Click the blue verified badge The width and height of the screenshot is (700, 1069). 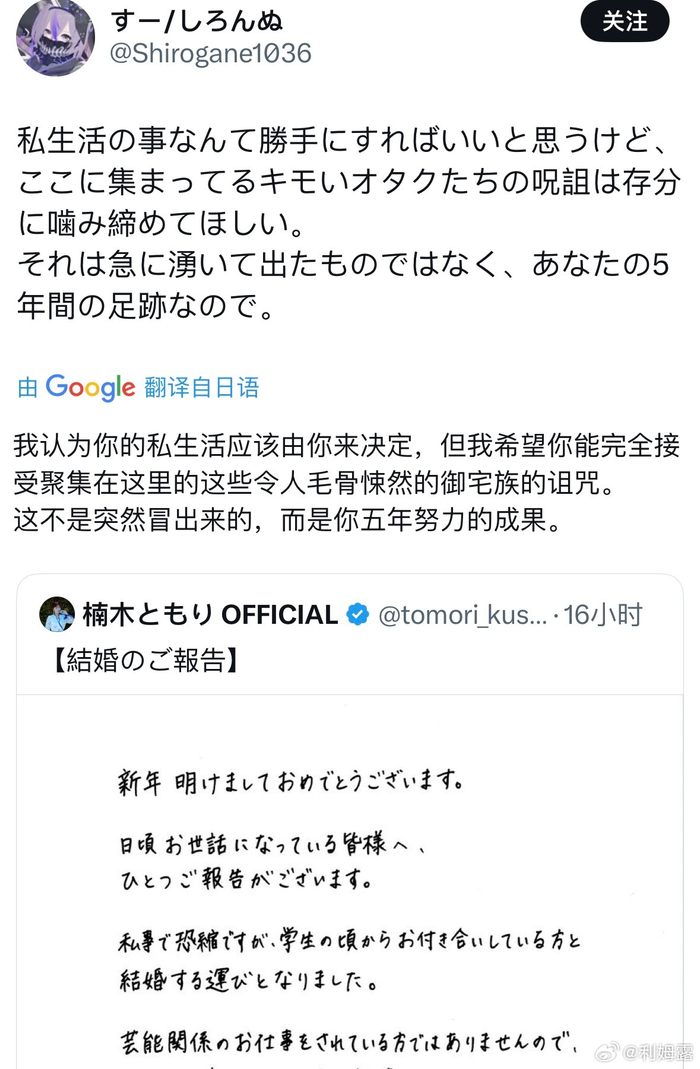coord(357,616)
